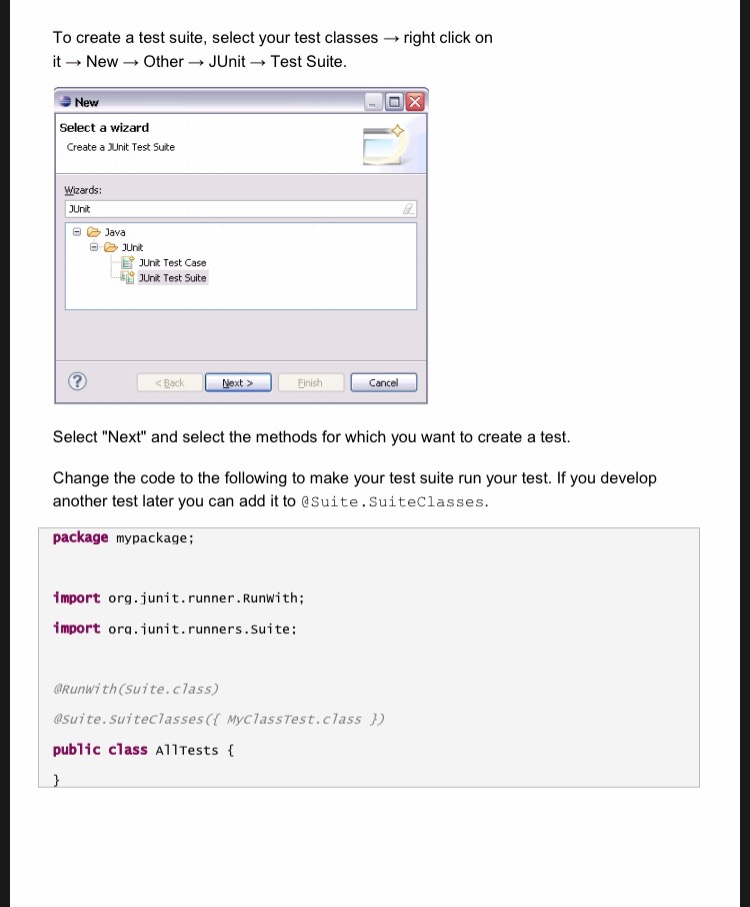
Task: Select JUnit Test Suite wizard entry
Action: [x=172, y=278]
